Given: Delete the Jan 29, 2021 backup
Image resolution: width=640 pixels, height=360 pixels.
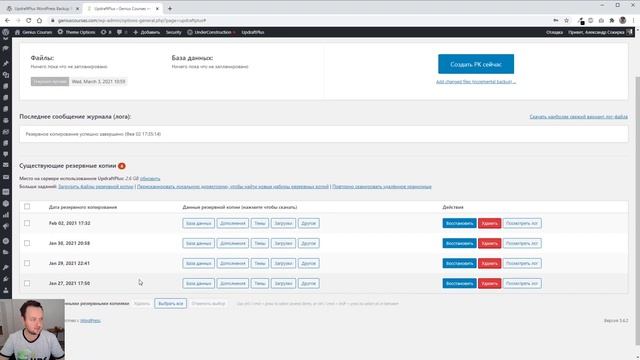Looking at the screenshot, I should click(489, 263).
